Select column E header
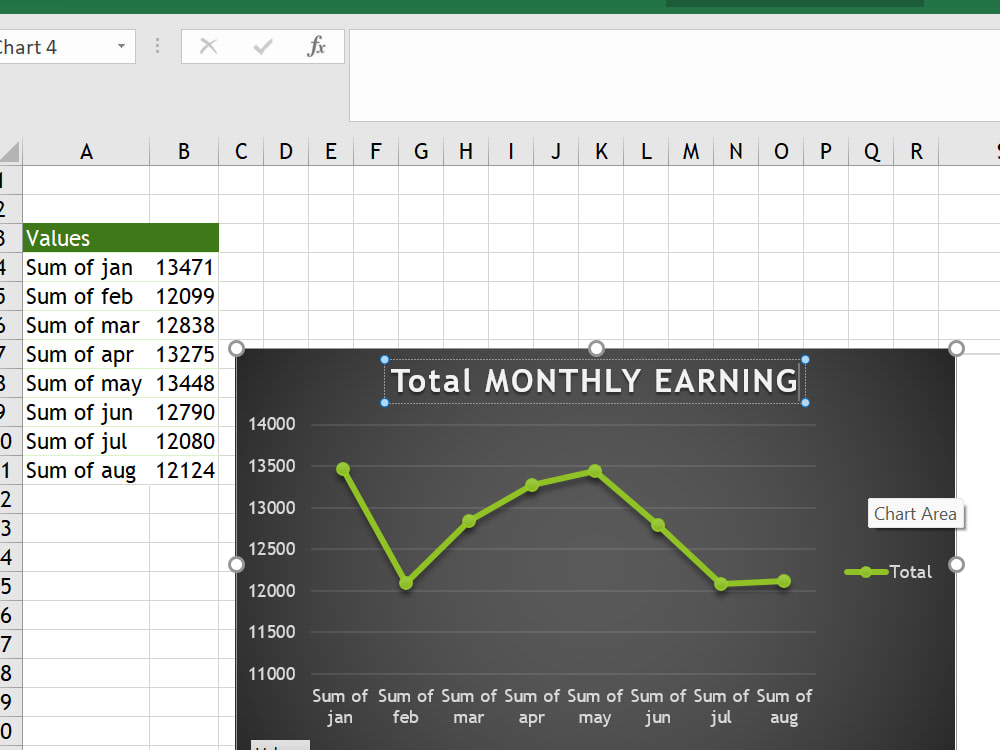1000x750 pixels. 331,151
